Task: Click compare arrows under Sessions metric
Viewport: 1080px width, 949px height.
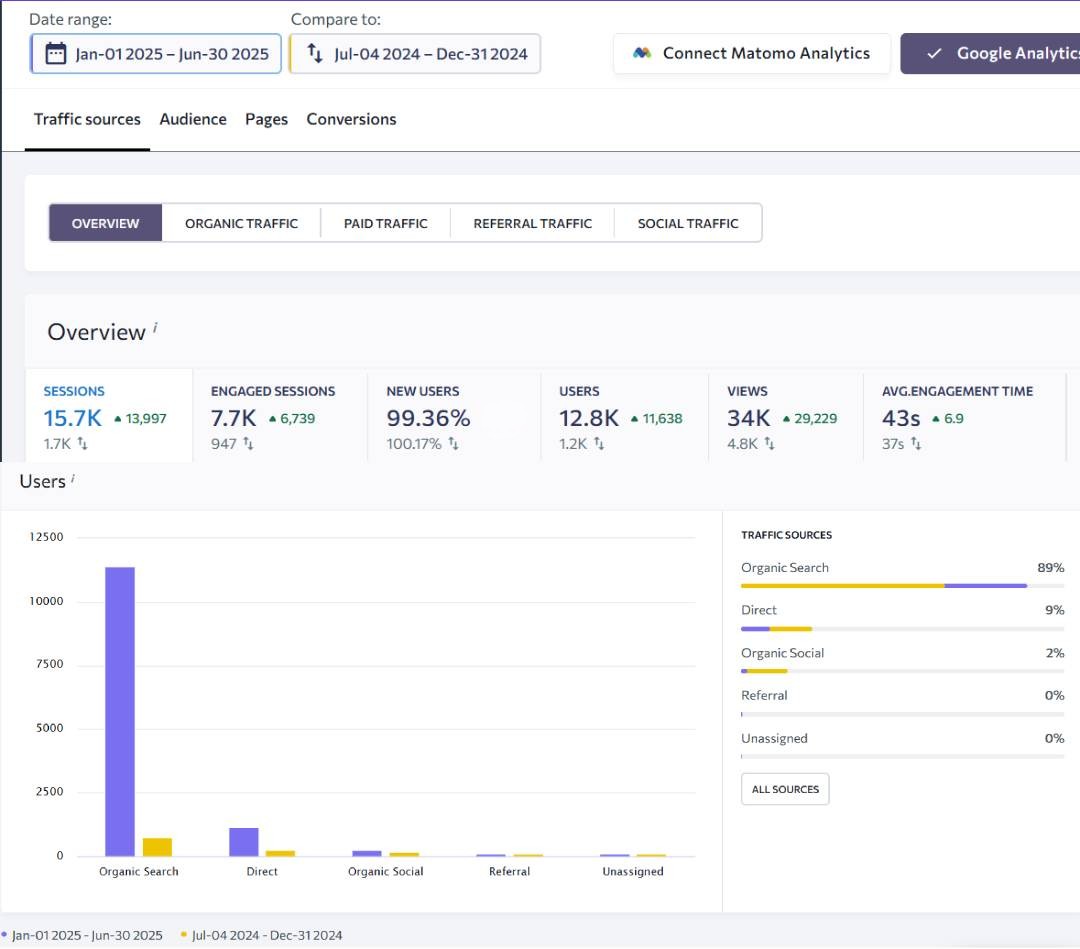Action: pos(82,444)
